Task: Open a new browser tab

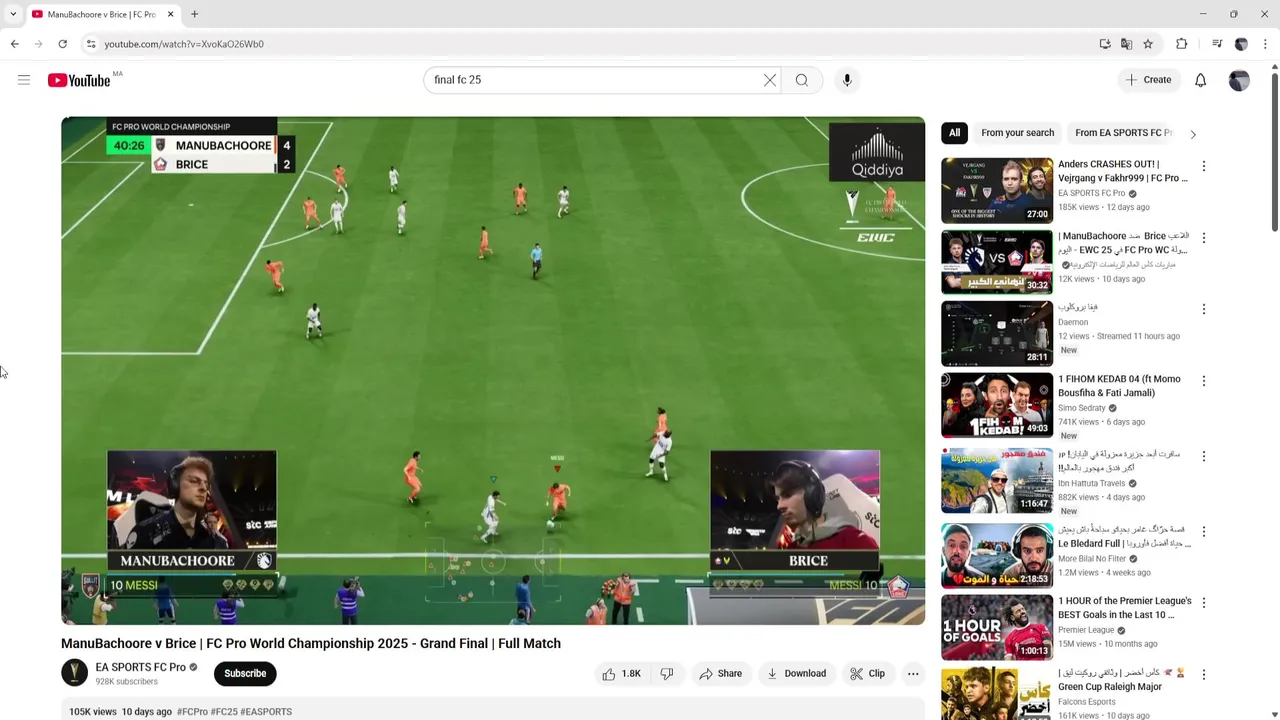Action: click(195, 14)
